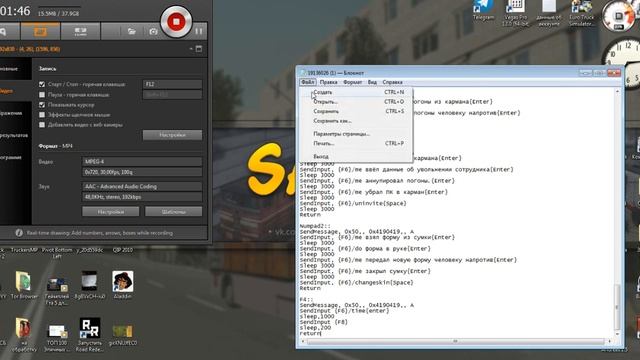Click the /uninvite{Space} line in Notepad
The image size is (640, 360).
tap(353, 203)
